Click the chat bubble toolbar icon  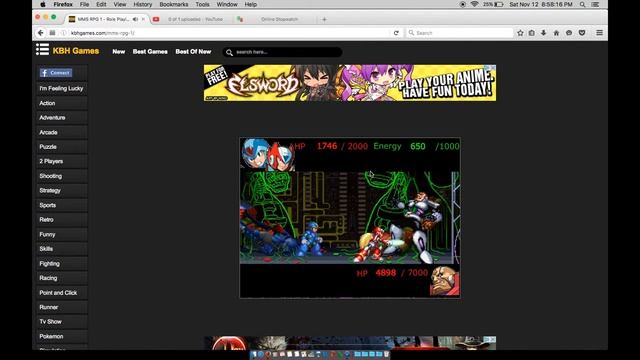pos(569,33)
